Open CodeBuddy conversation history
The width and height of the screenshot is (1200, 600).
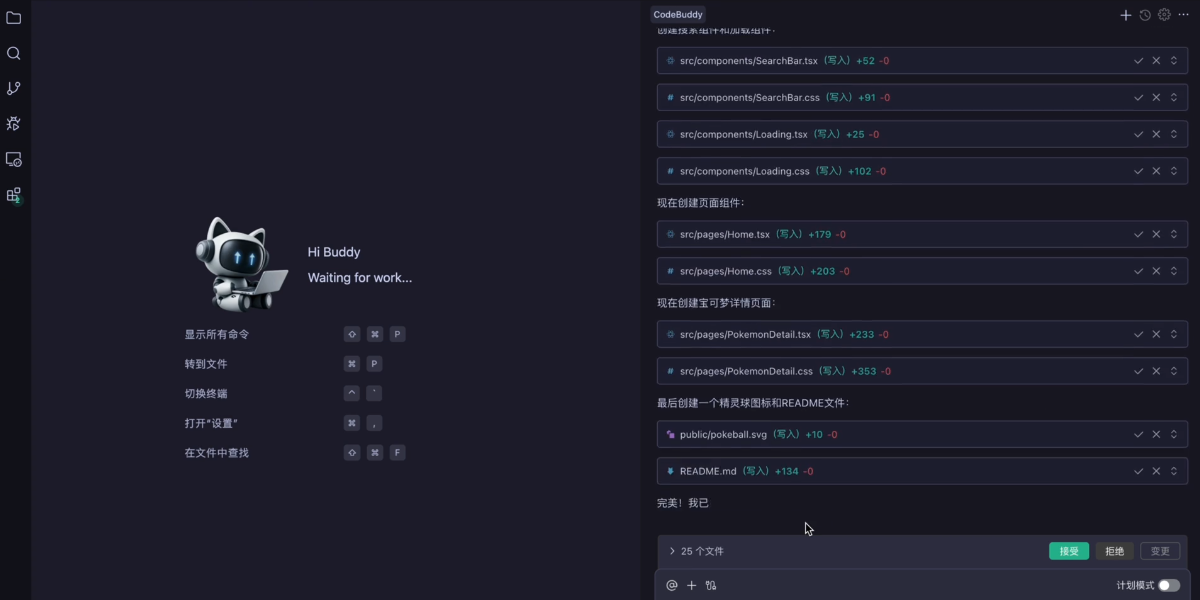1145,14
